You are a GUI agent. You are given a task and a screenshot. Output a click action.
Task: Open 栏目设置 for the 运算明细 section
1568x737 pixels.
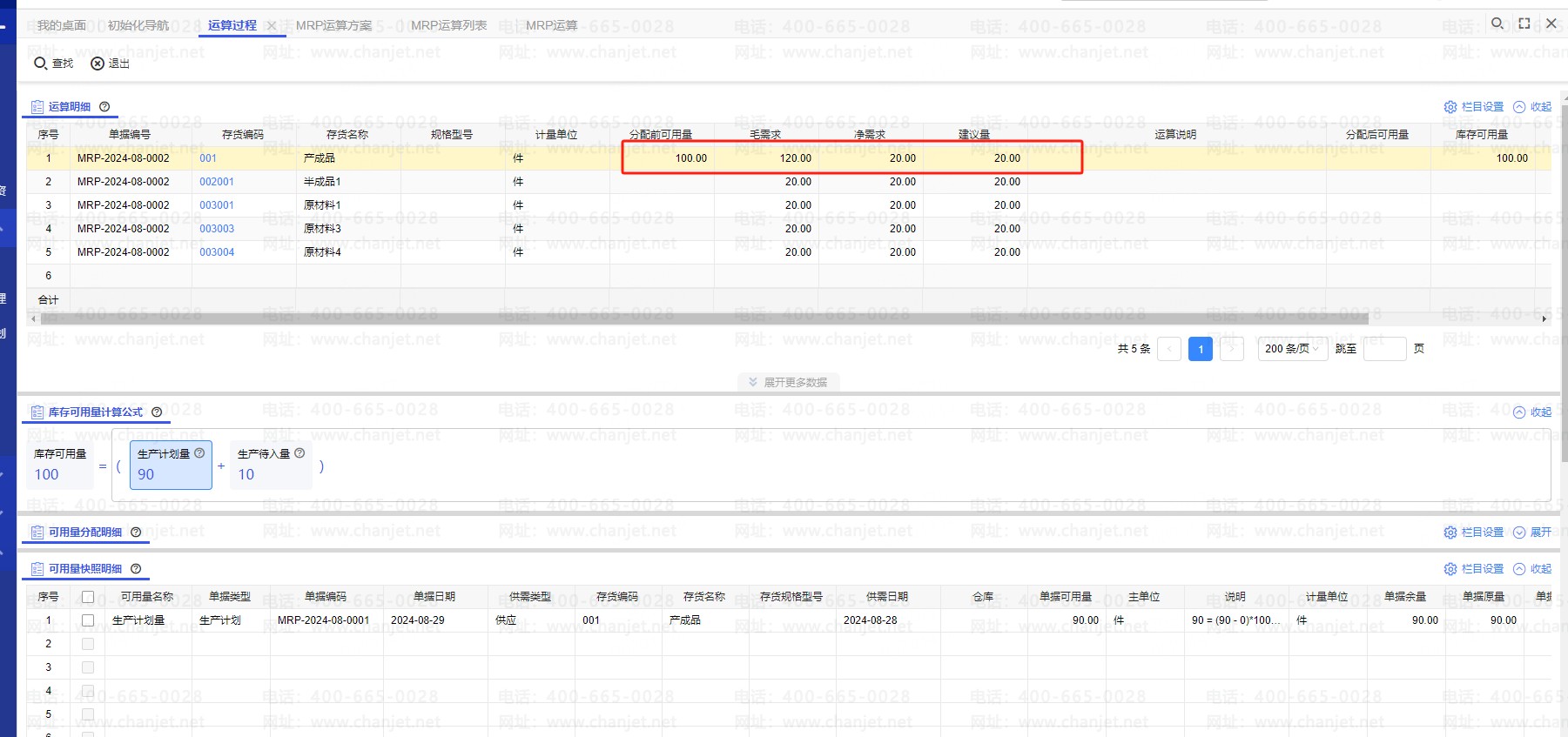click(x=1474, y=106)
